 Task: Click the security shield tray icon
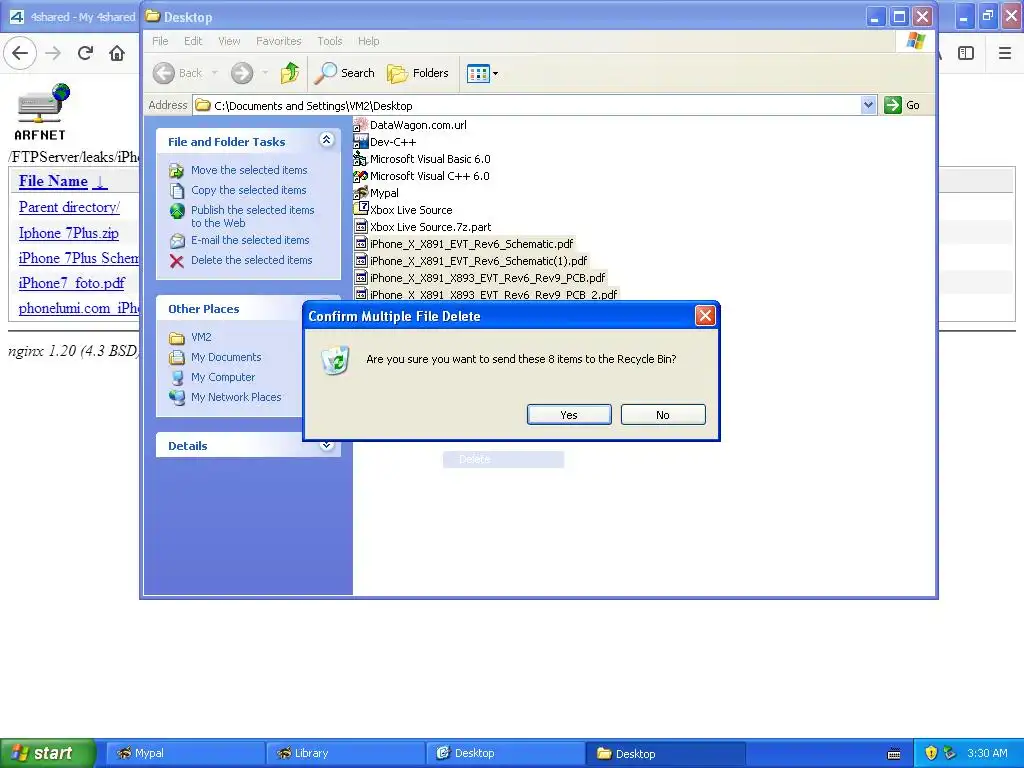[931, 753]
